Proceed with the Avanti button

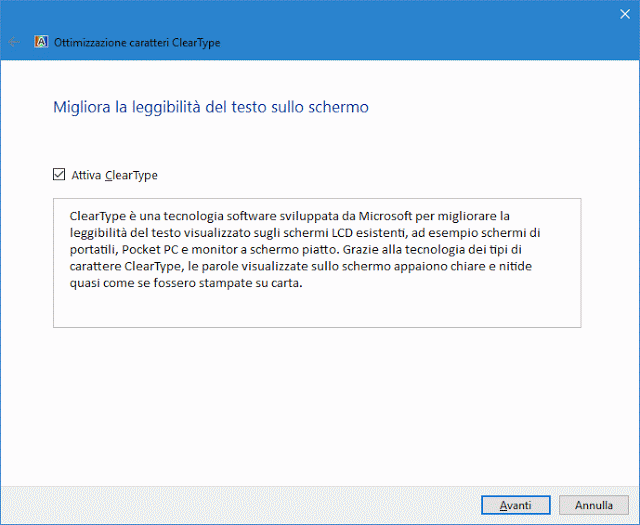[516, 505]
